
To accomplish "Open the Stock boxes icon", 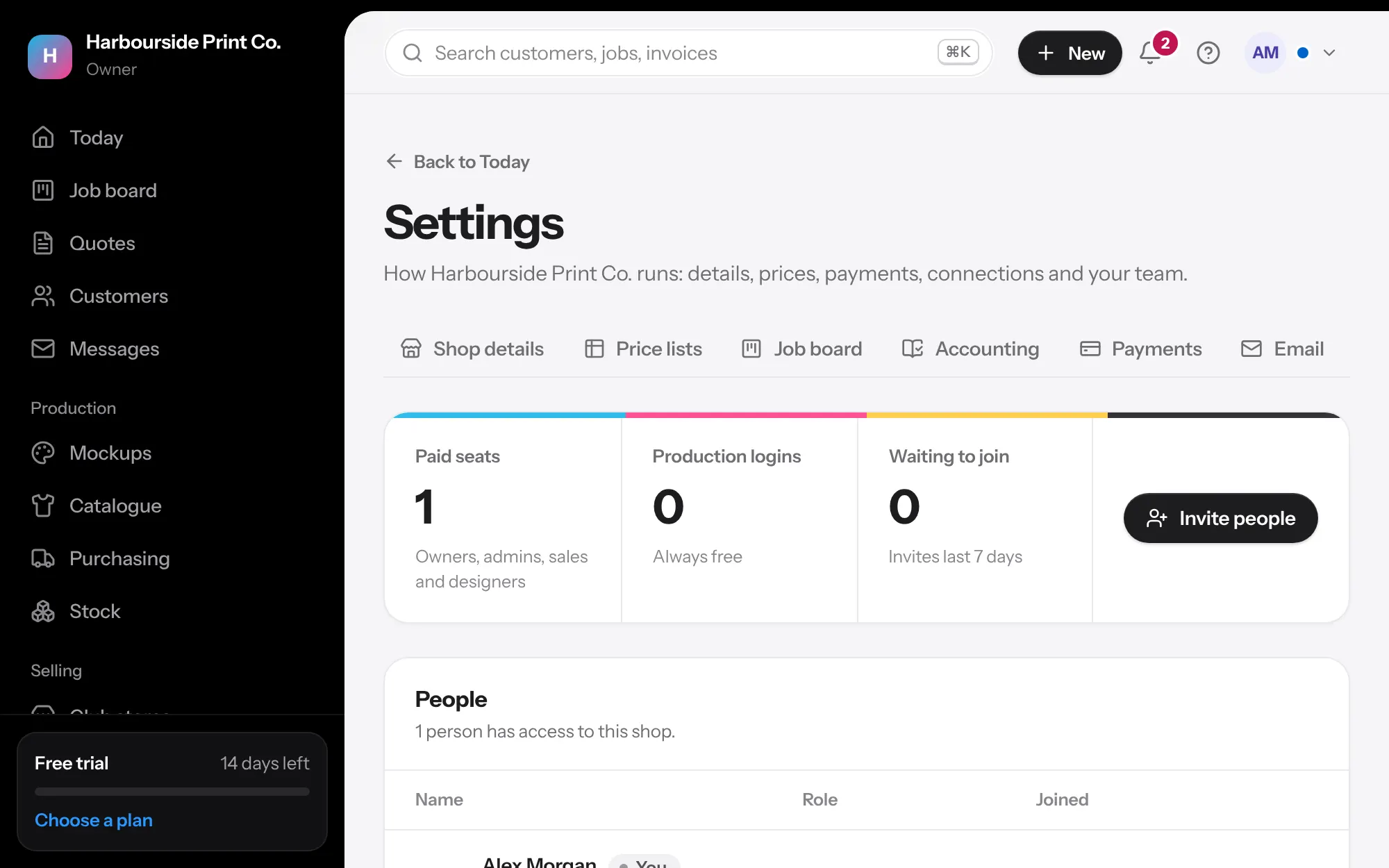I will (x=43, y=611).
